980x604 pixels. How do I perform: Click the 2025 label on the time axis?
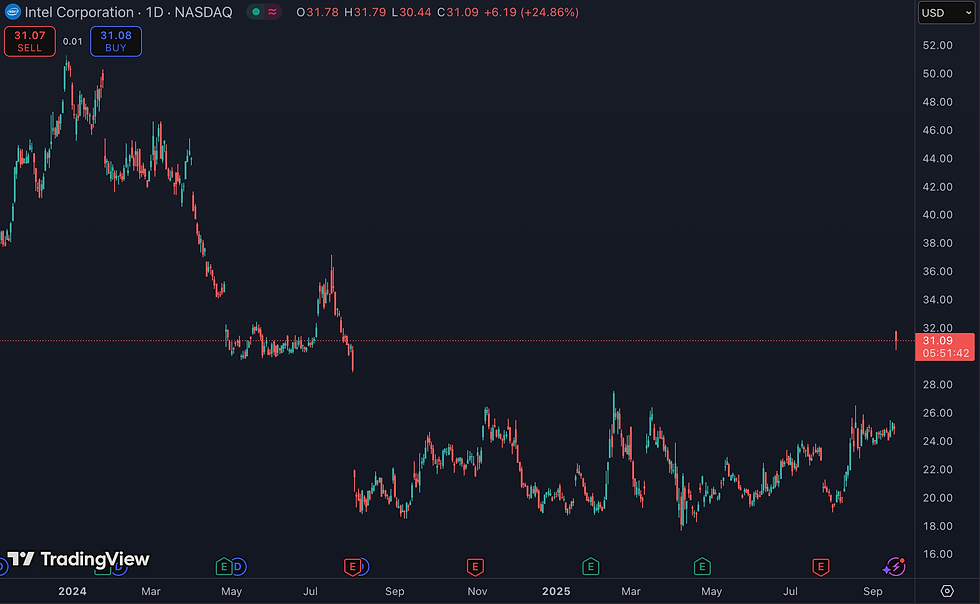pyautogui.click(x=556, y=591)
